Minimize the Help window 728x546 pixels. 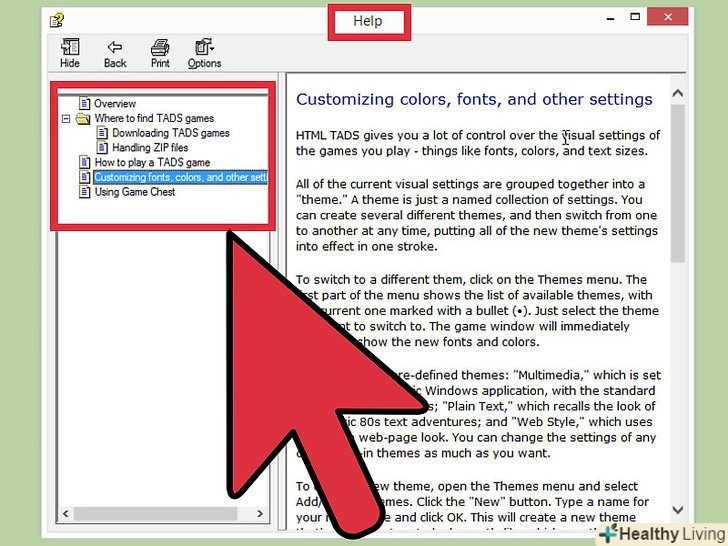[611, 18]
